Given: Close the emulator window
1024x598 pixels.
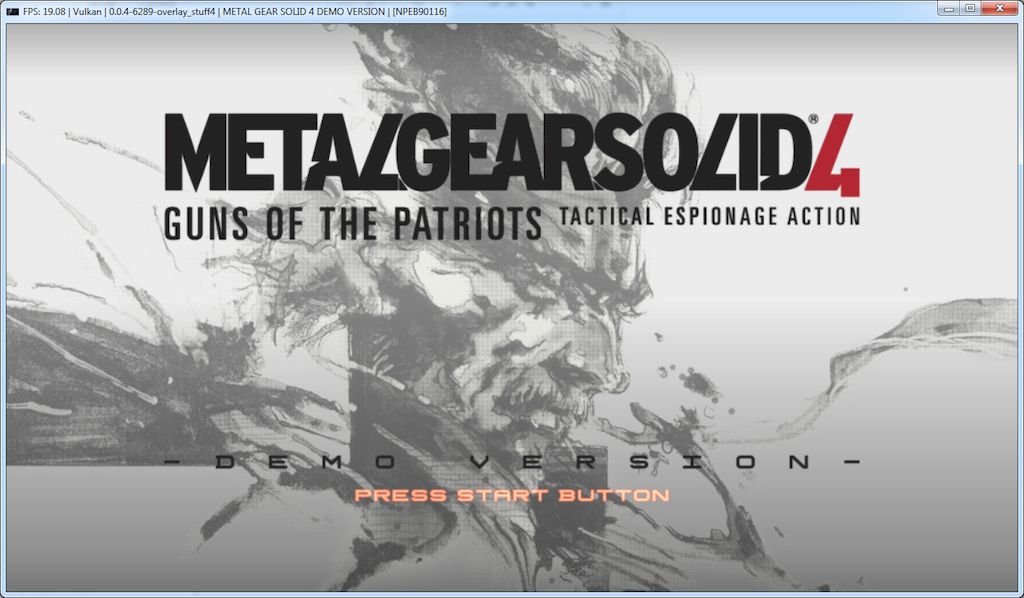Looking at the screenshot, I should pos(1000,8).
